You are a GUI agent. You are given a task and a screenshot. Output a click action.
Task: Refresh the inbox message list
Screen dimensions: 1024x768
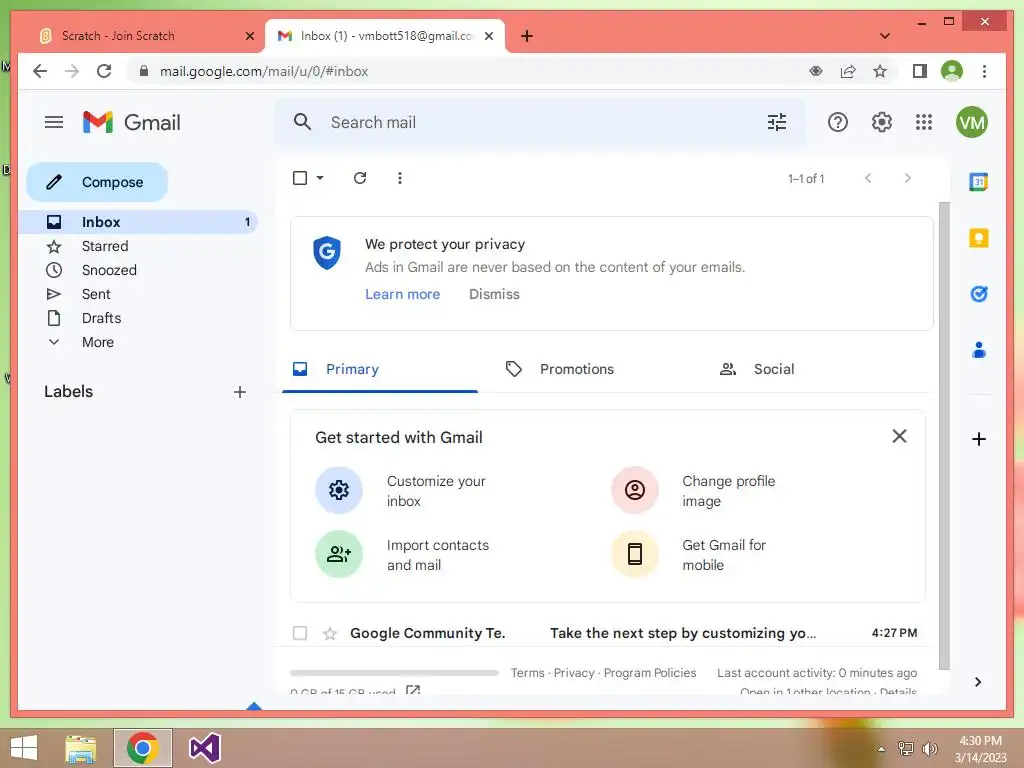tap(360, 178)
